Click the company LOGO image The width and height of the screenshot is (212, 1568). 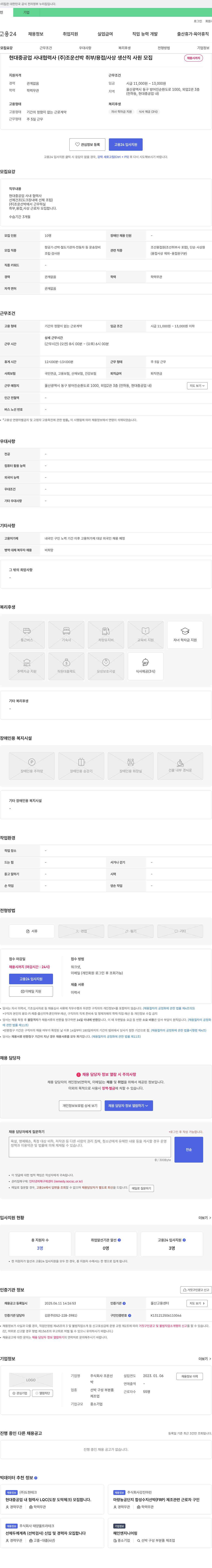coord(31,1380)
